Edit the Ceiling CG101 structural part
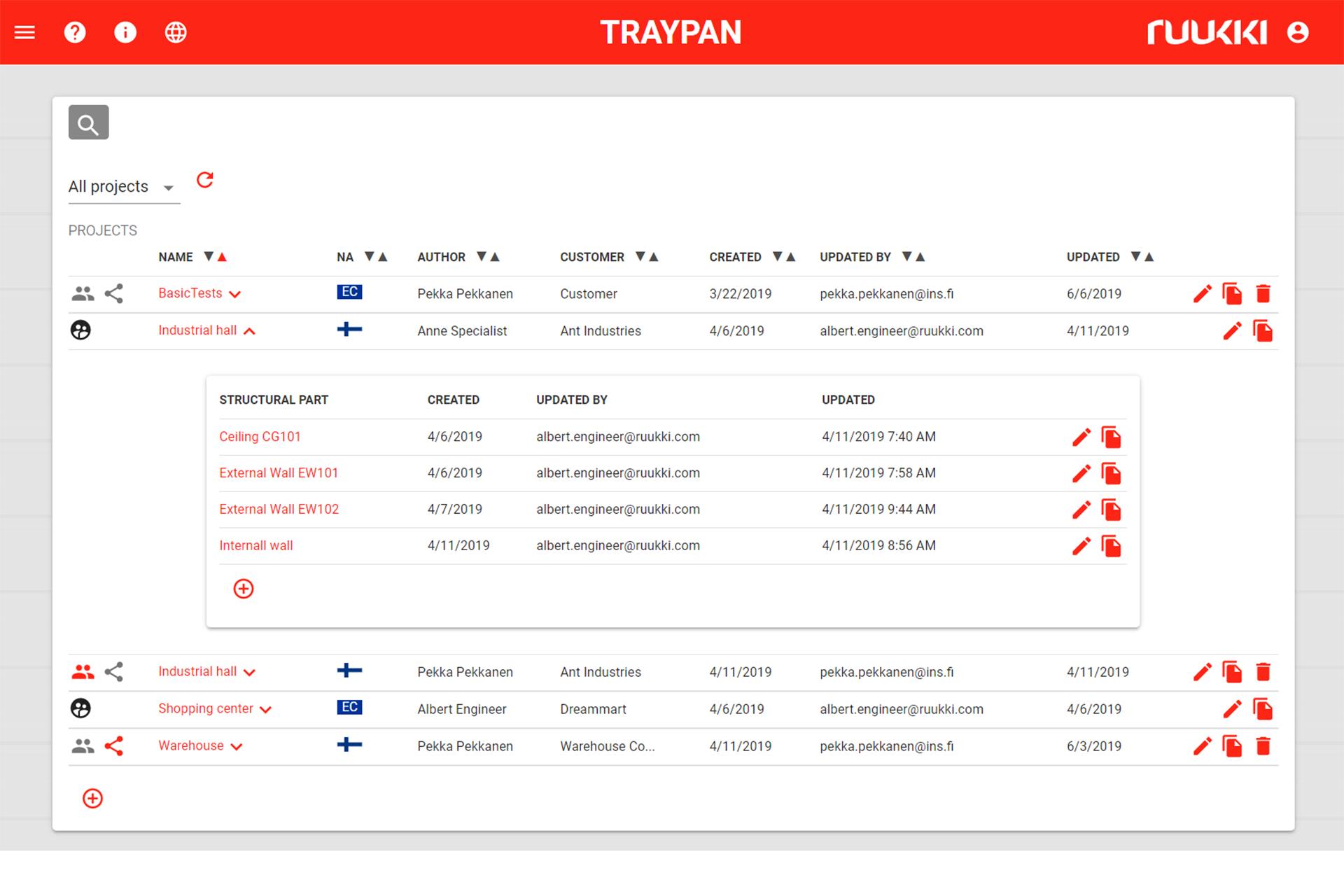 [1081, 437]
